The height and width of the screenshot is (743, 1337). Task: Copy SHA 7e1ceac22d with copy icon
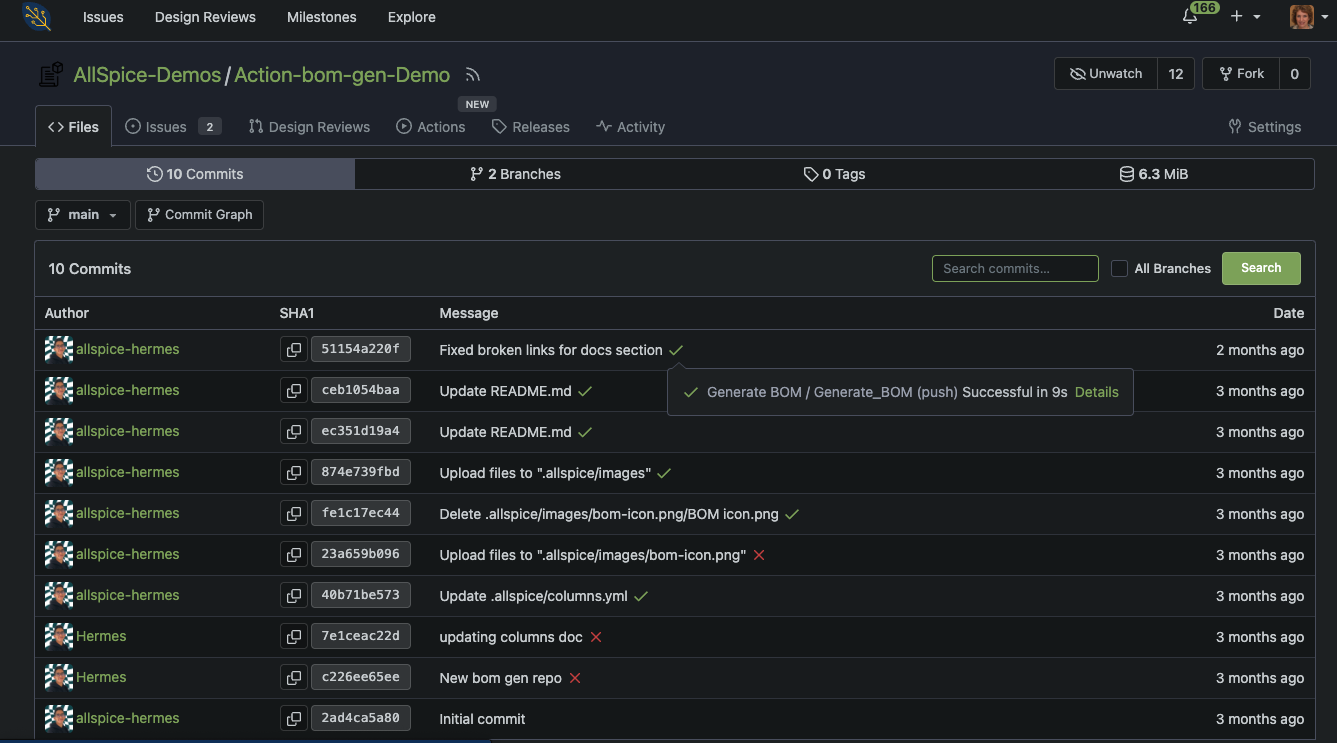(x=294, y=637)
